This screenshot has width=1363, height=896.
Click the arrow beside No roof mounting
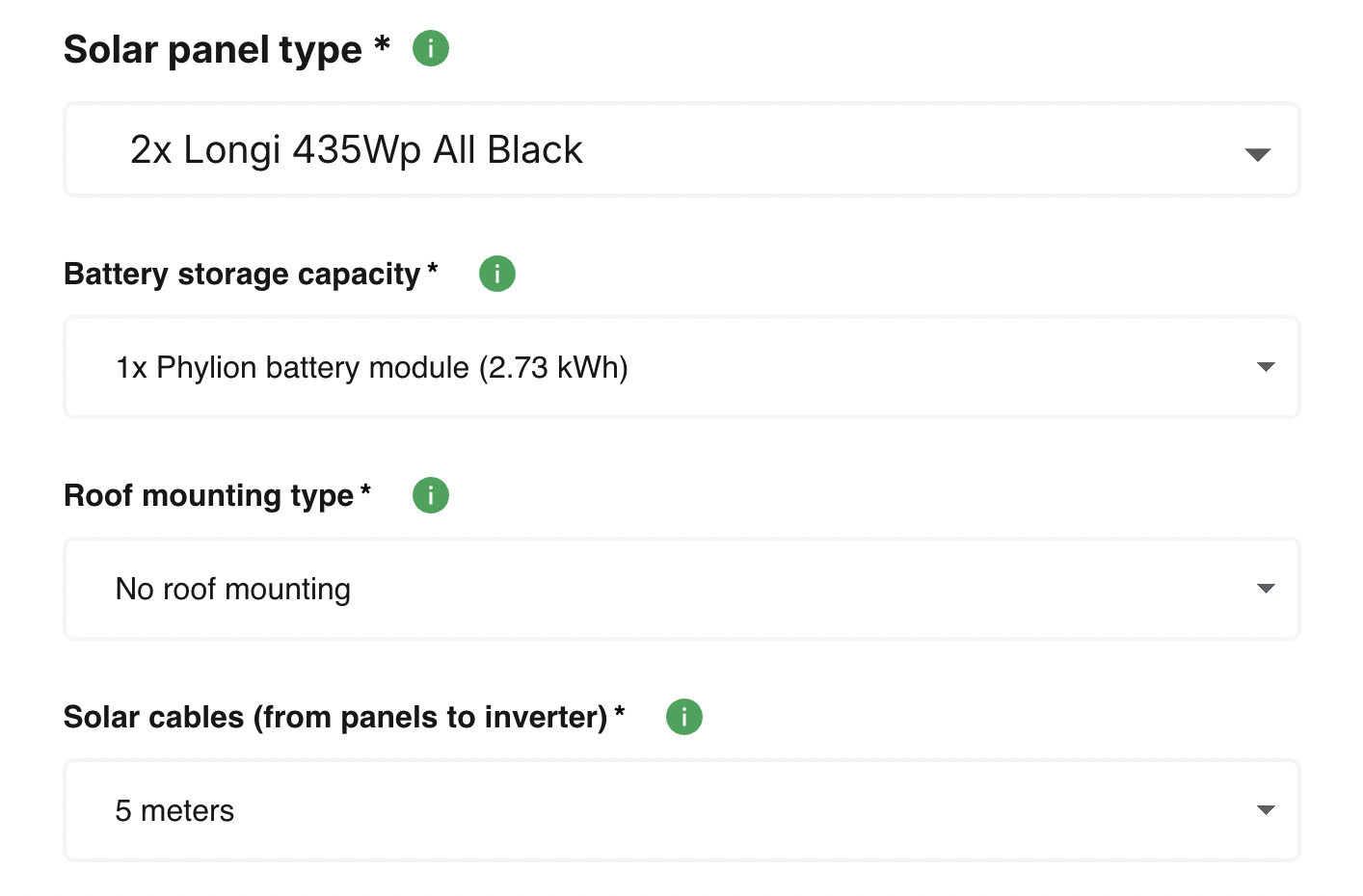(1265, 589)
